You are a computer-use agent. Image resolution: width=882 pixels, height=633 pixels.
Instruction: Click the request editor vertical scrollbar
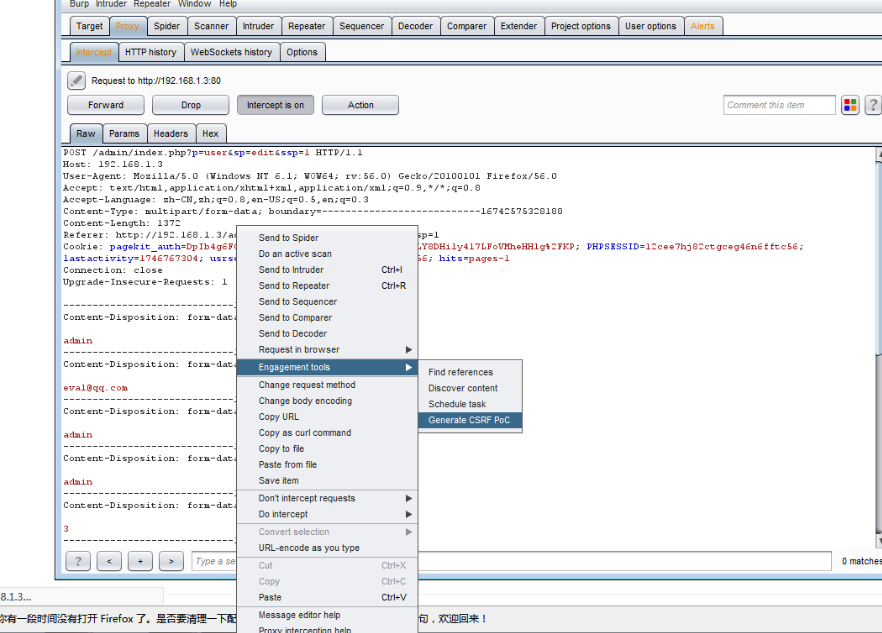tap(879, 347)
